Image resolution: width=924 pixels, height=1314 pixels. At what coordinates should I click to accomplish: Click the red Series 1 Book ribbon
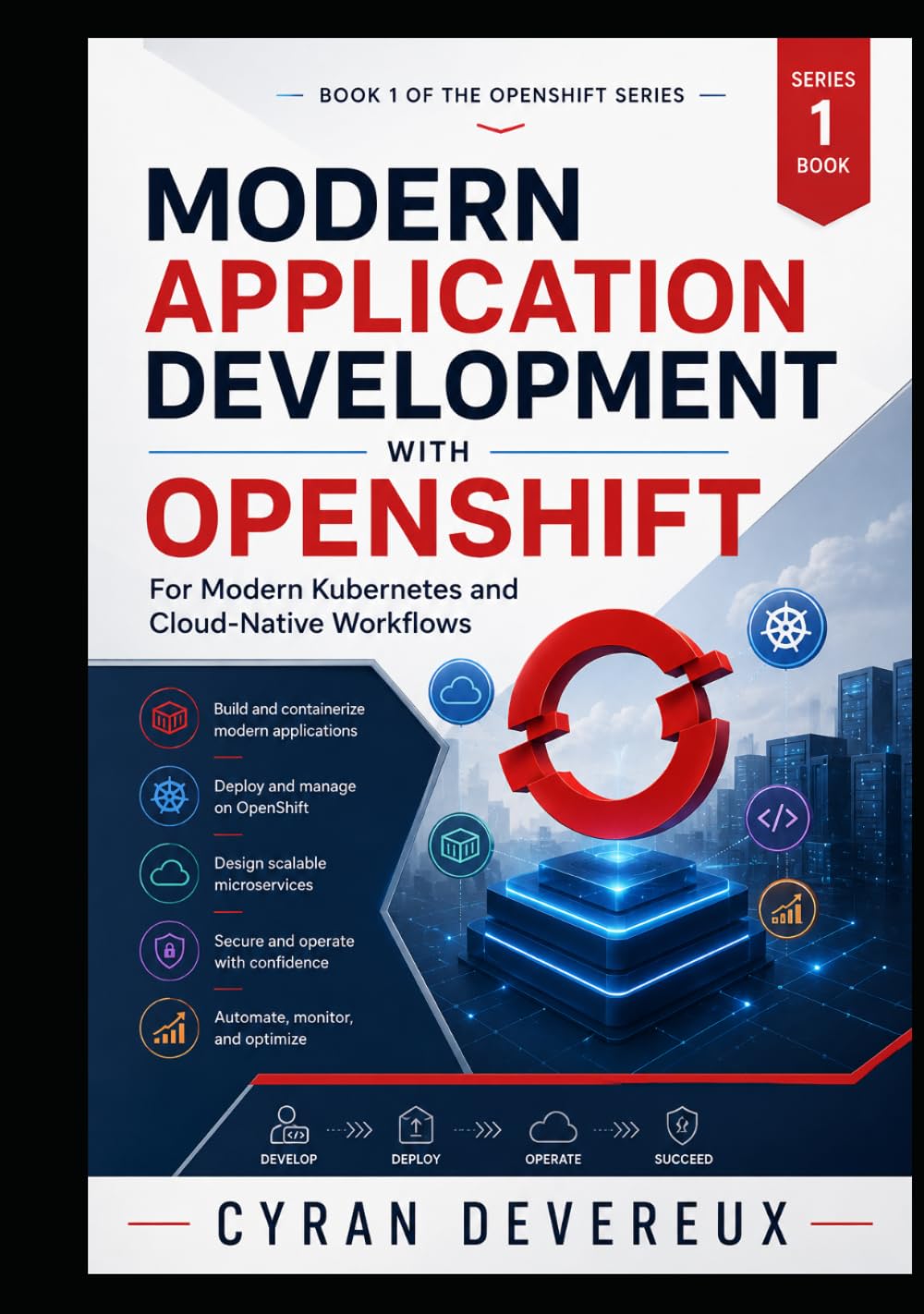tap(823, 130)
